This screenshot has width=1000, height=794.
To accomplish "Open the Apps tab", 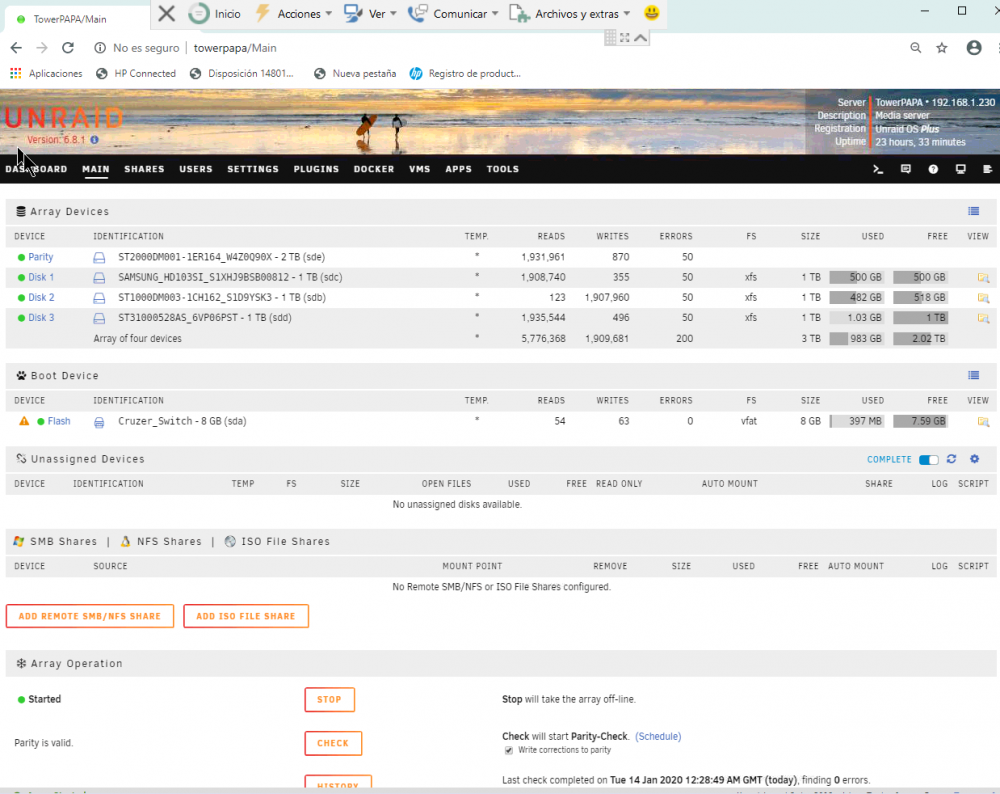I will coord(459,169).
